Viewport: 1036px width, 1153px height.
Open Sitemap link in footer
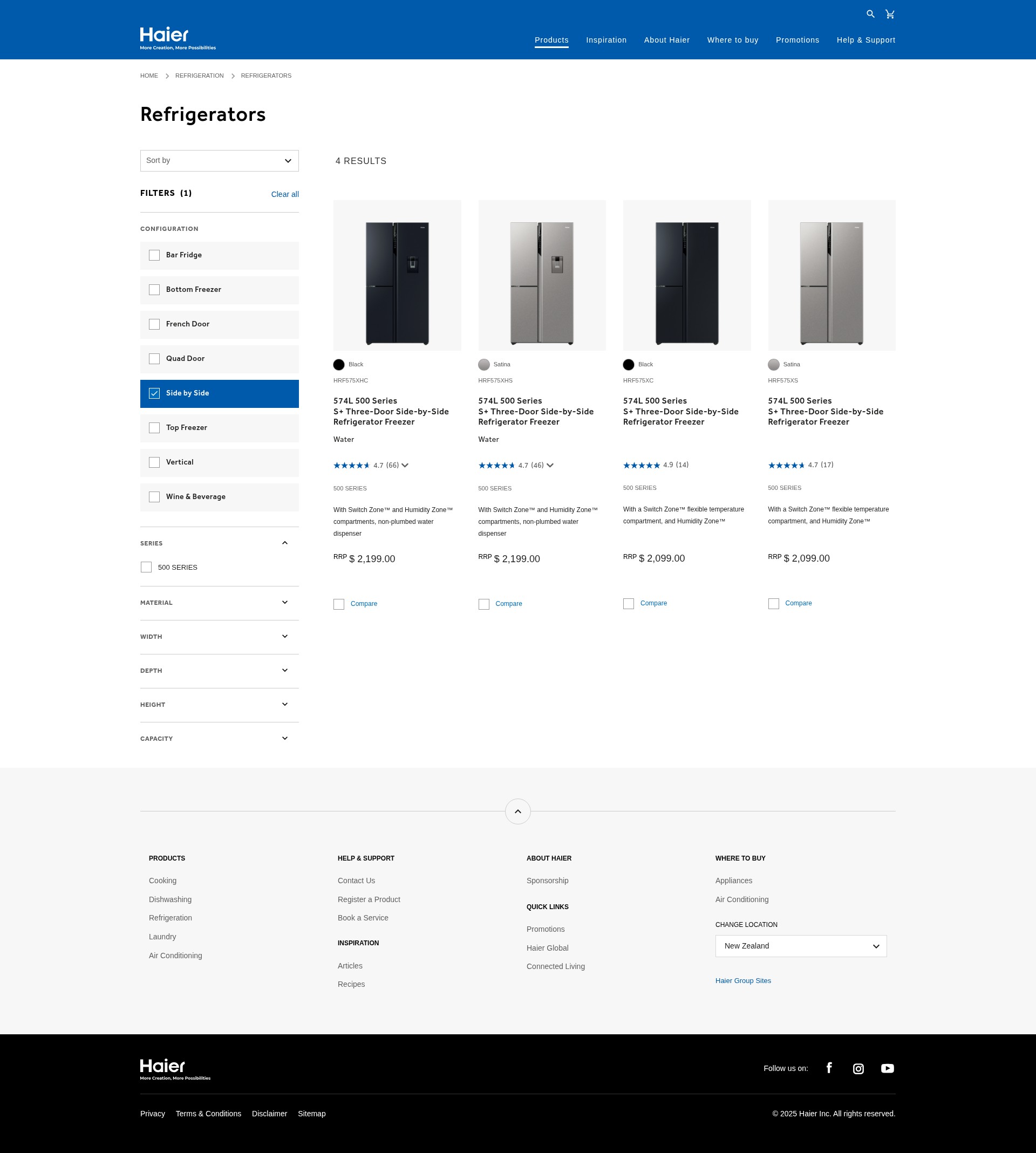(312, 1114)
